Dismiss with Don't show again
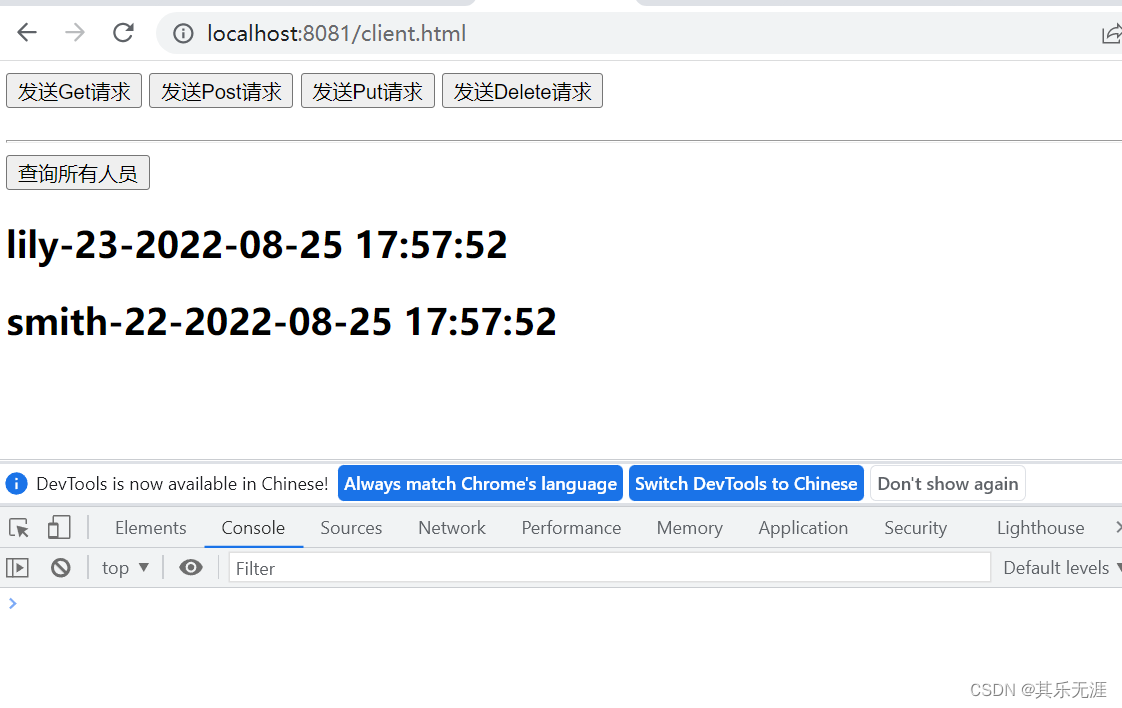1122x708 pixels. (948, 484)
